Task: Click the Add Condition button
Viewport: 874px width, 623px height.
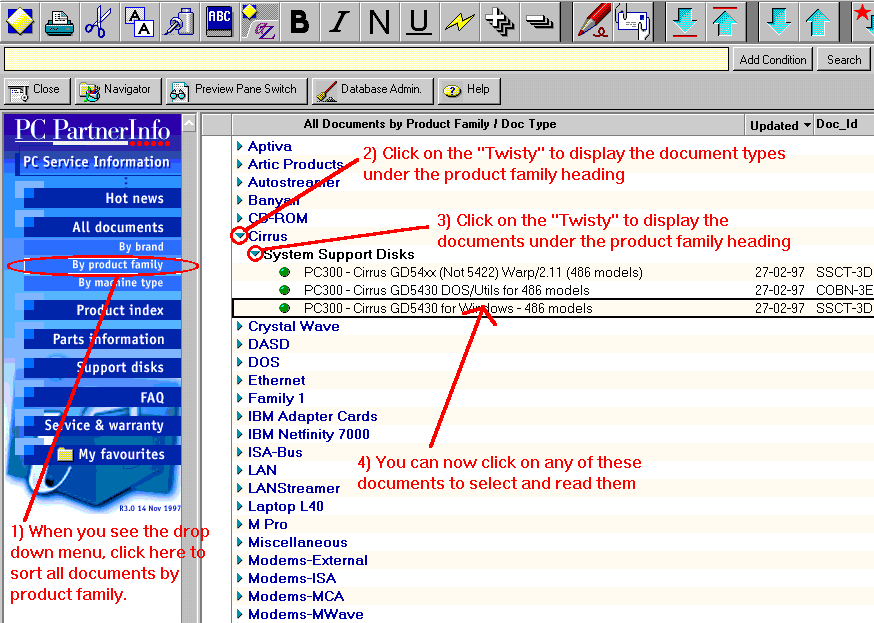Action: 772,60
